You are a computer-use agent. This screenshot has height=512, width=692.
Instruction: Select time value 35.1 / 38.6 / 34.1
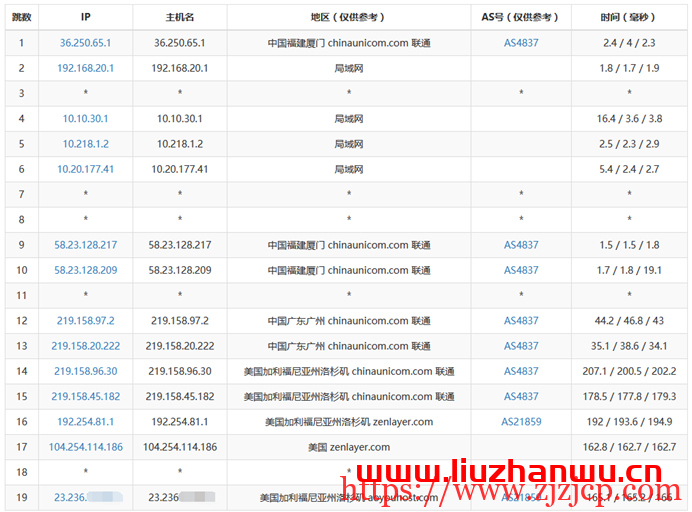pyautogui.click(x=629, y=346)
